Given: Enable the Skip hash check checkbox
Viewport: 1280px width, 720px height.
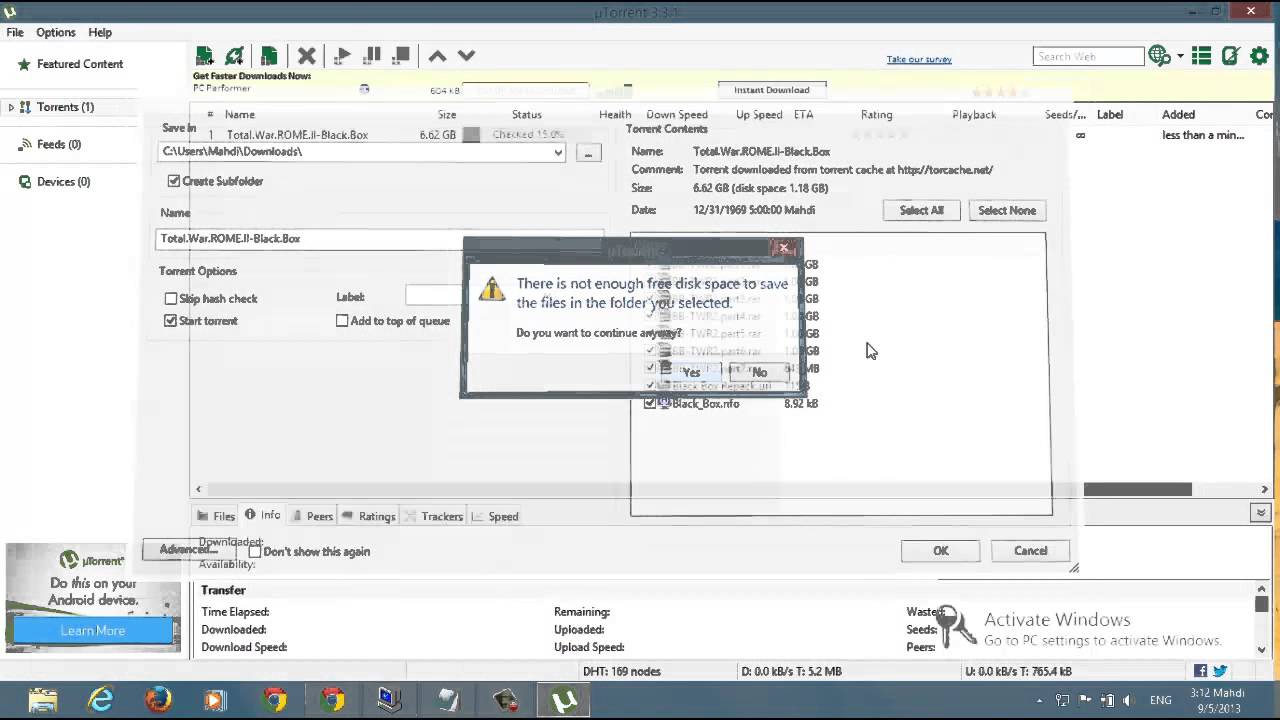Looking at the screenshot, I should point(171,298).
